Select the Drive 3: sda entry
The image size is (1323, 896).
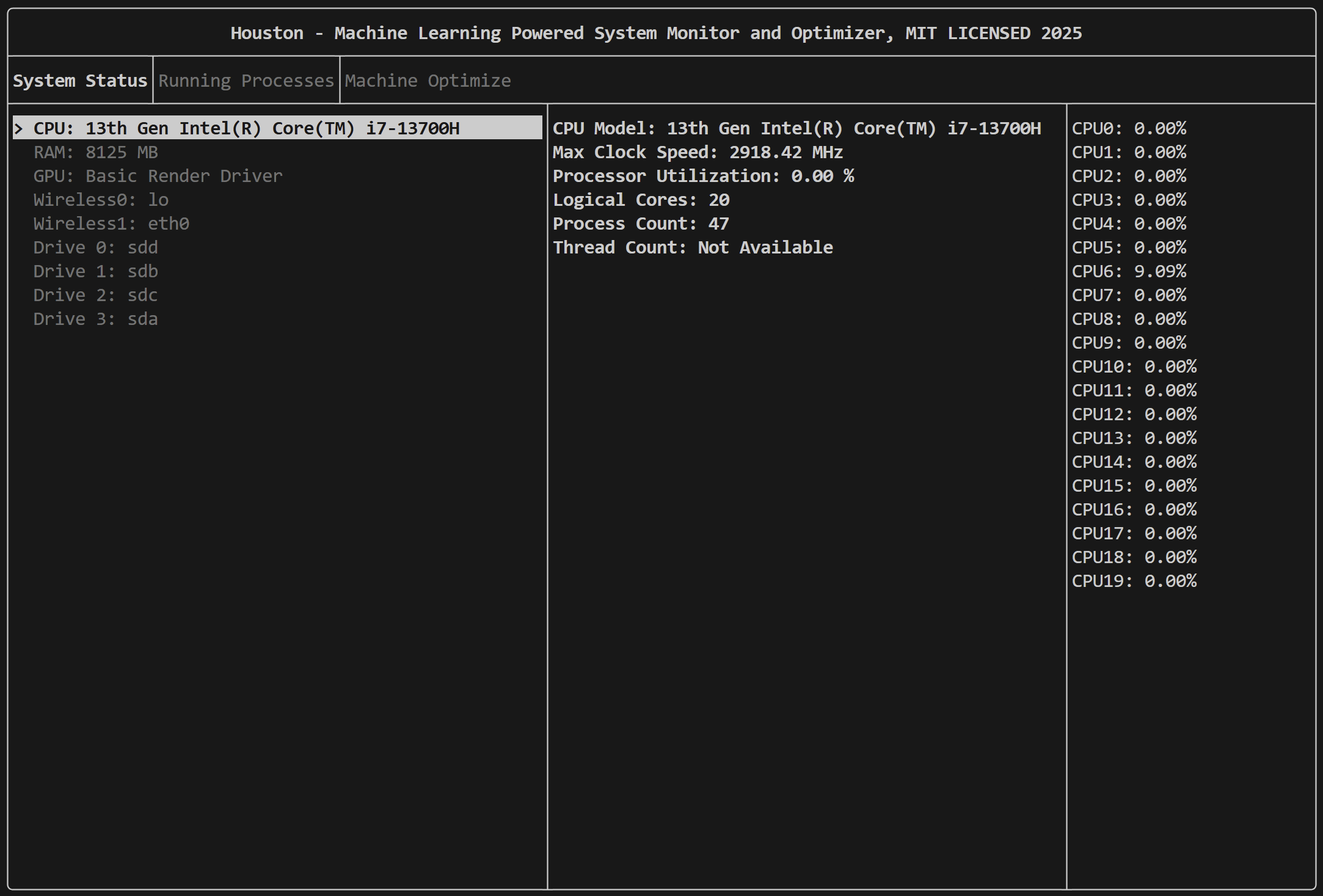pos(96,319)
